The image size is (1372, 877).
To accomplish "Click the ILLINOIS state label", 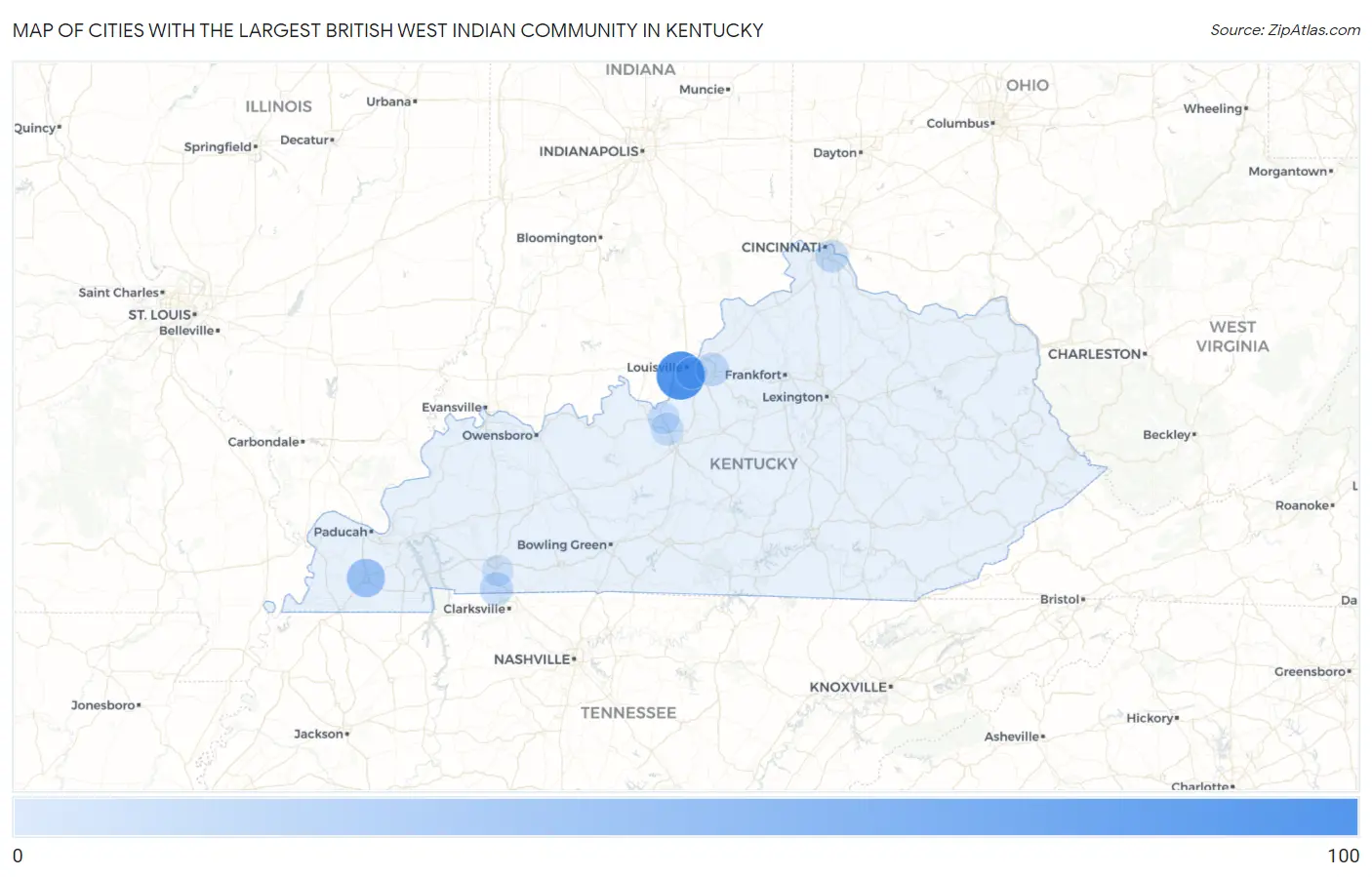I will point(278,106).
